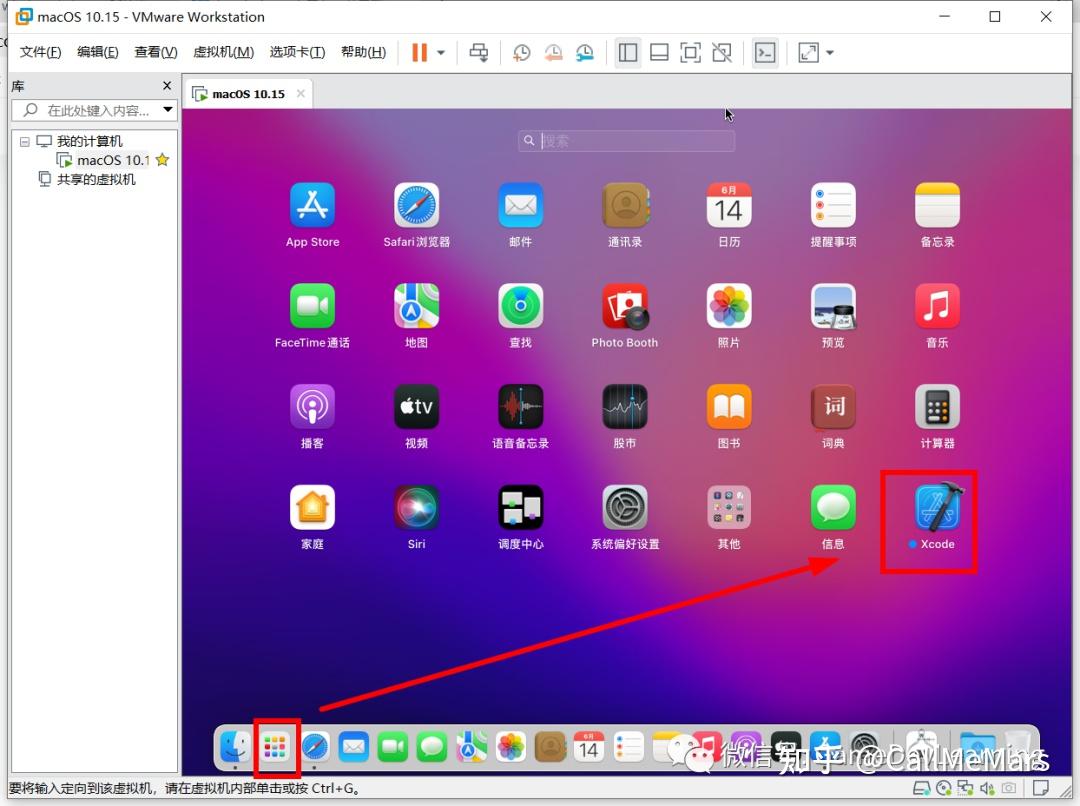Open 音乐 app in Launchpad grid
The height and width of the screenshot is (806, 1080).
937,306
